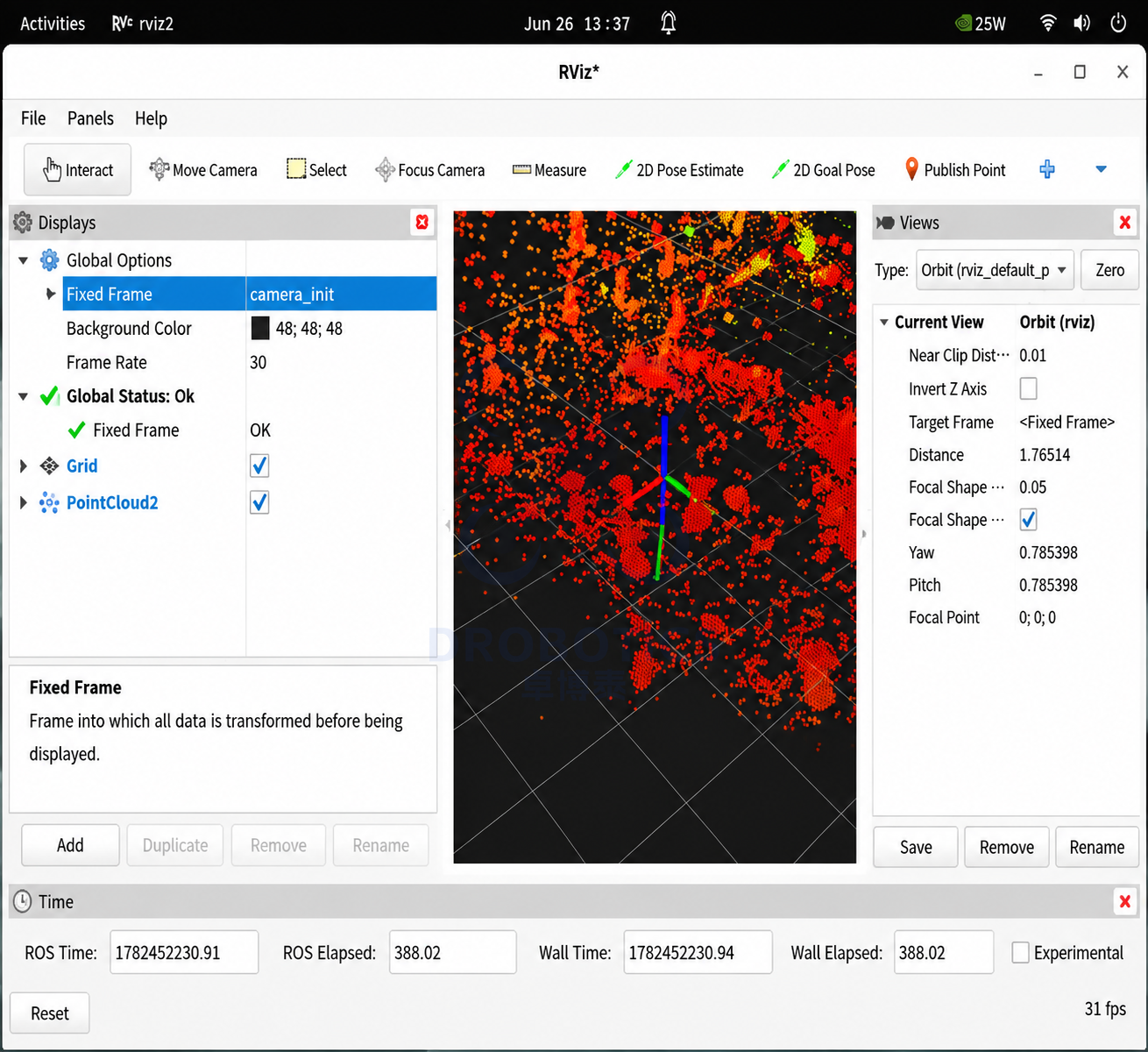Screen dimensions: 1148x1052
Task: Click the Distance value 1.76514
Action: pos(1045,455)
